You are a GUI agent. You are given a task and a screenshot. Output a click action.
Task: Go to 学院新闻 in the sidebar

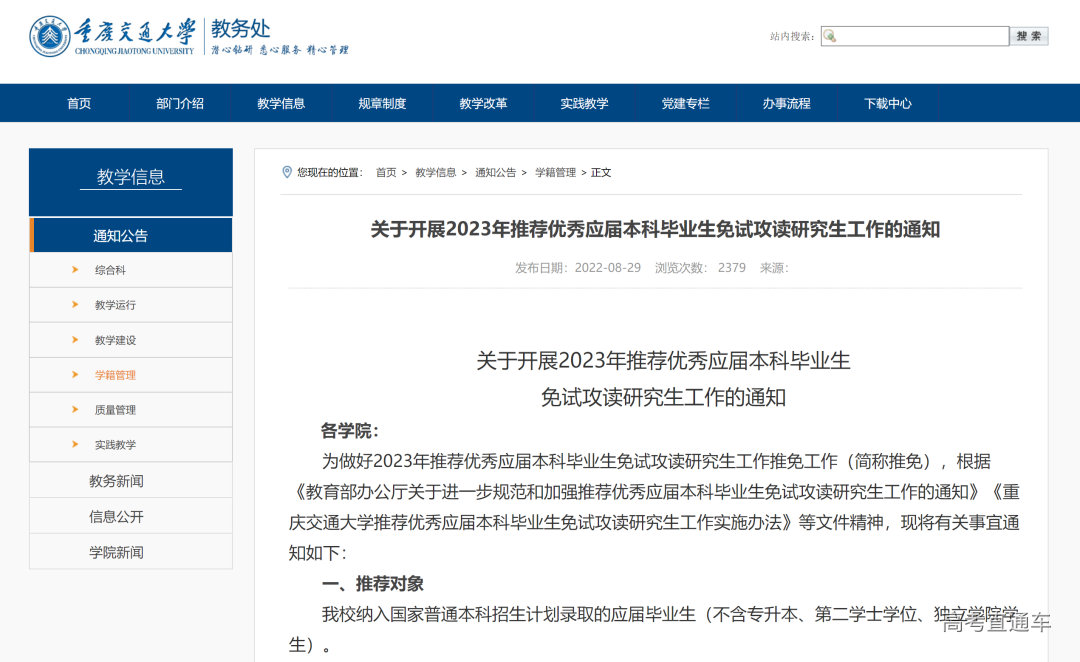coord(115,551)
